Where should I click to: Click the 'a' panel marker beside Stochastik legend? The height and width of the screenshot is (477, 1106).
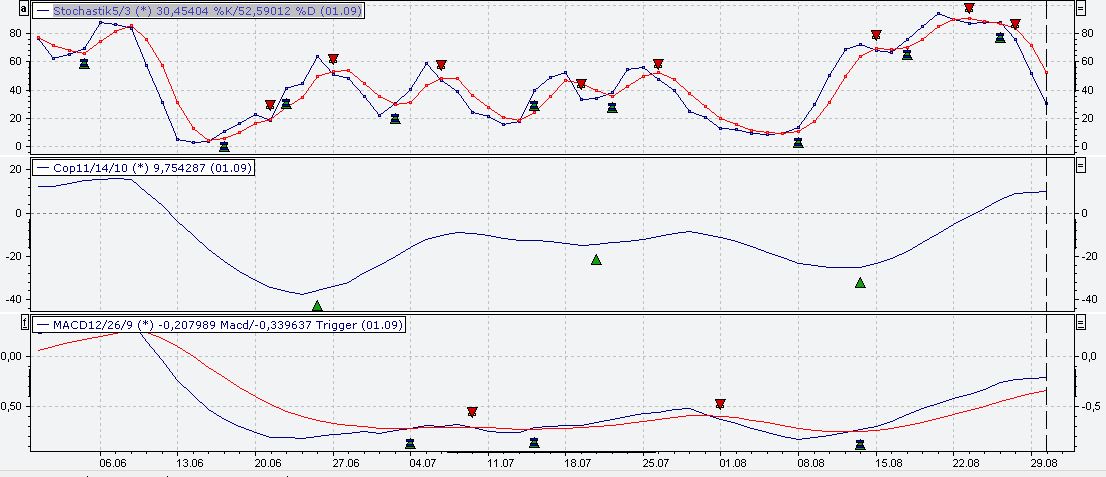tap(25, 10)
